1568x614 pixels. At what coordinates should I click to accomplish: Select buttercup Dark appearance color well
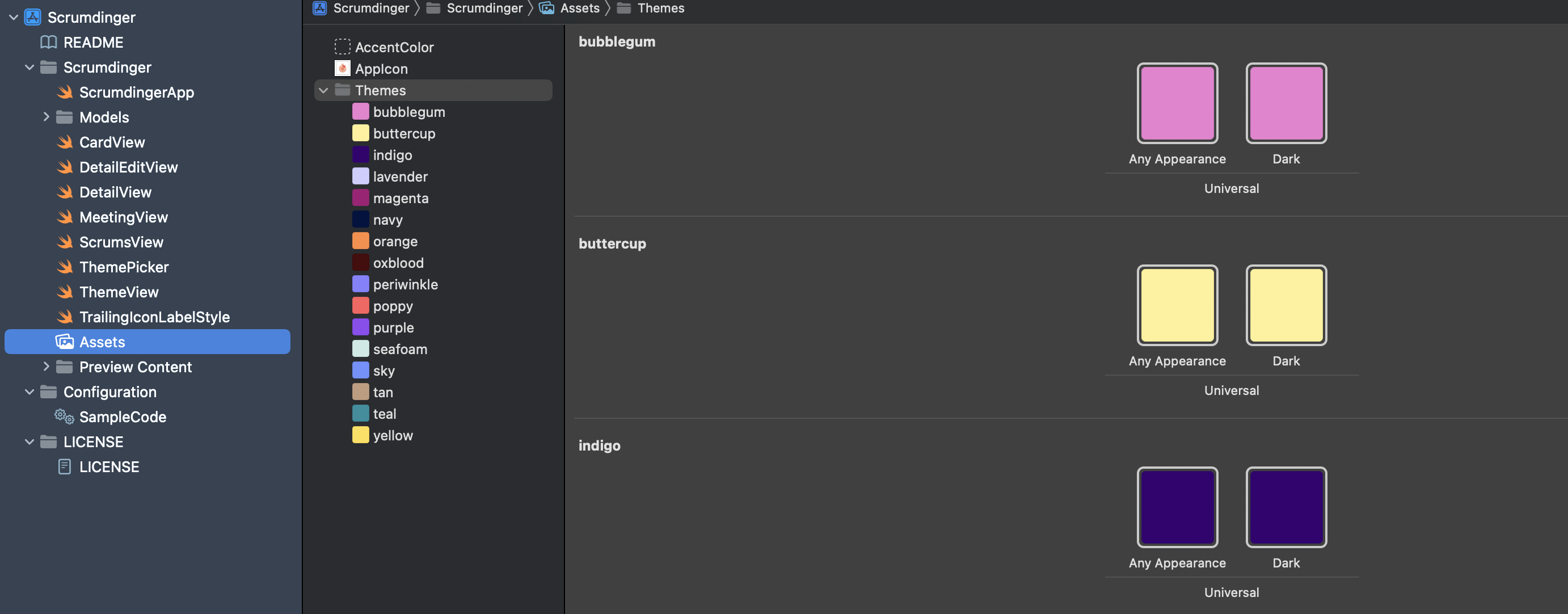coord(1285,305)
